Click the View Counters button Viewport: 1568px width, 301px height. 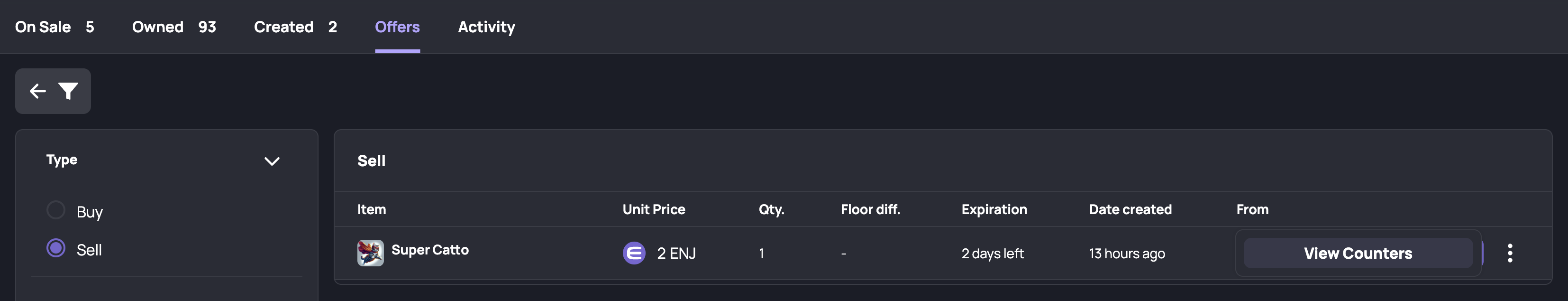click(x=1358, y=253)
